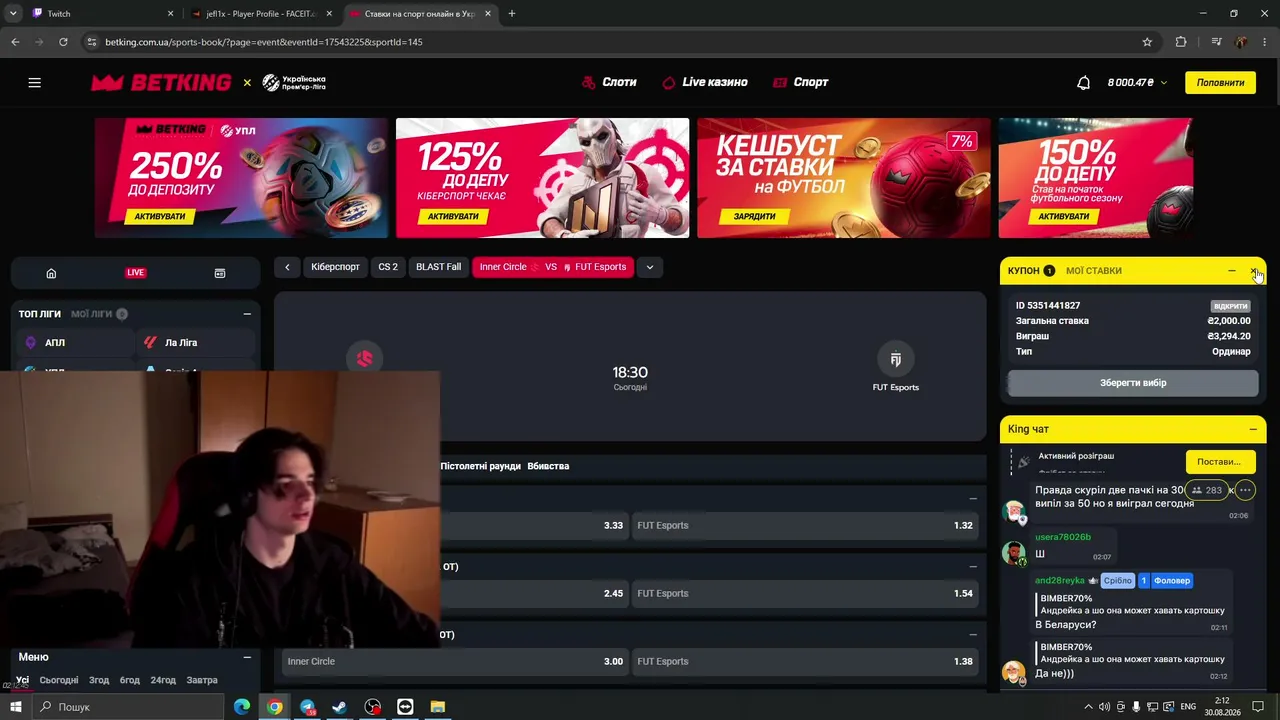Open the 125% esports bonus banner
The height and width of the screenshot is (720, 1280).
[x=542, y=178]
